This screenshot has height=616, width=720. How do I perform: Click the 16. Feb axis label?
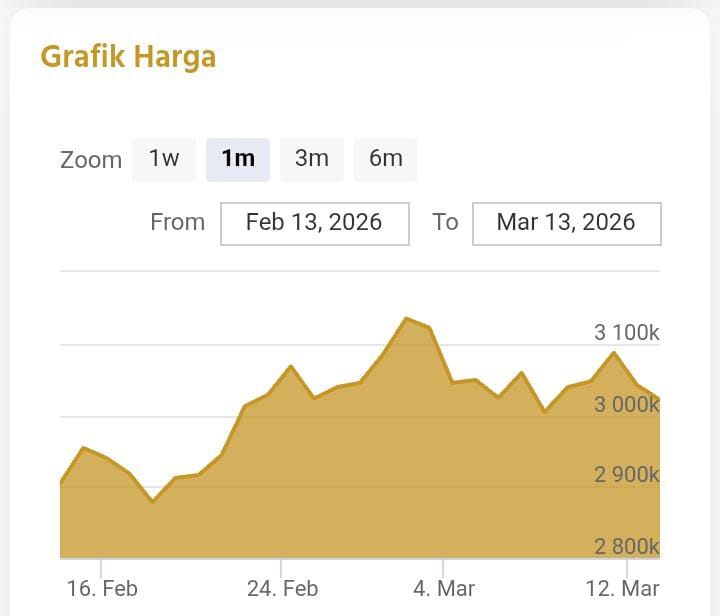coord(102,588)
